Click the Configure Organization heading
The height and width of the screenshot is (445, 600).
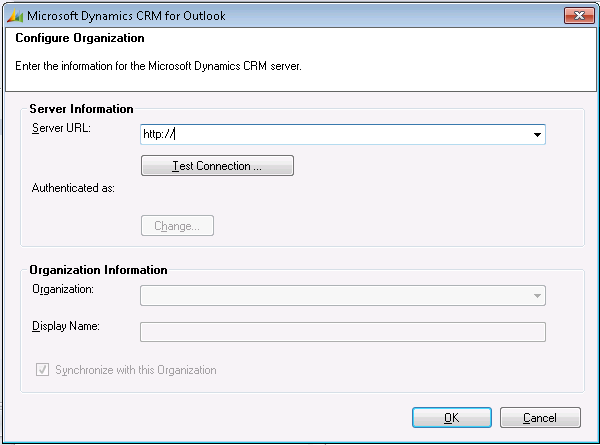click(80, 38)
